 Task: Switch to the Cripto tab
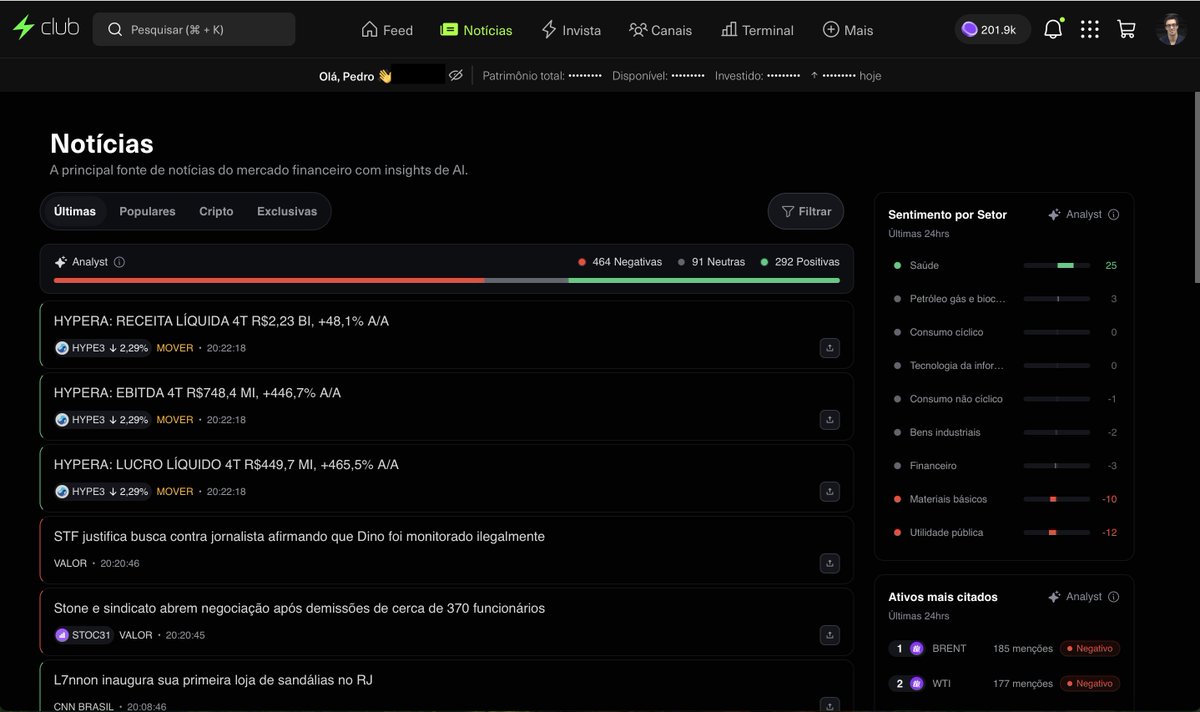point(216,211)
